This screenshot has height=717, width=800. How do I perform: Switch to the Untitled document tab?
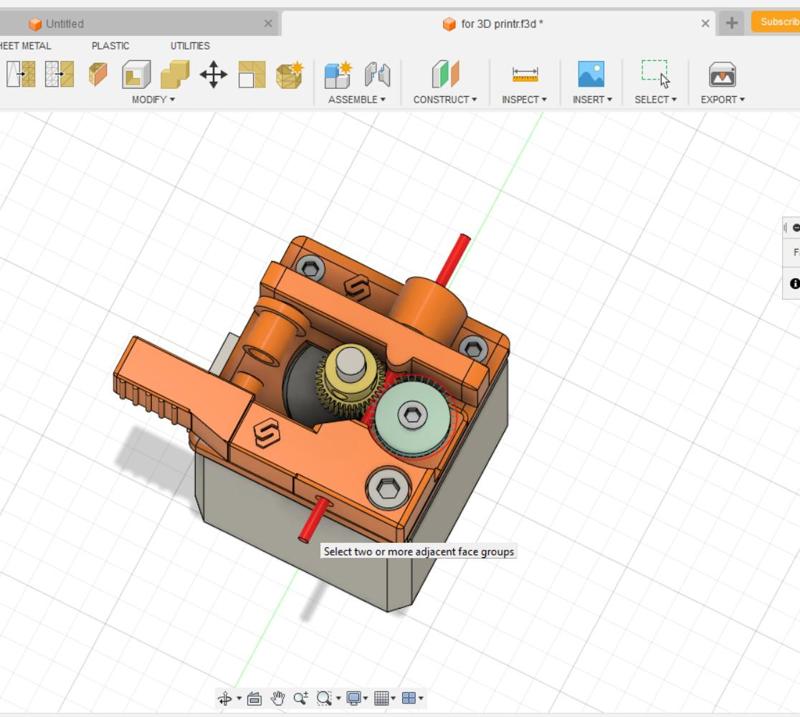click(x=65, y=23)
